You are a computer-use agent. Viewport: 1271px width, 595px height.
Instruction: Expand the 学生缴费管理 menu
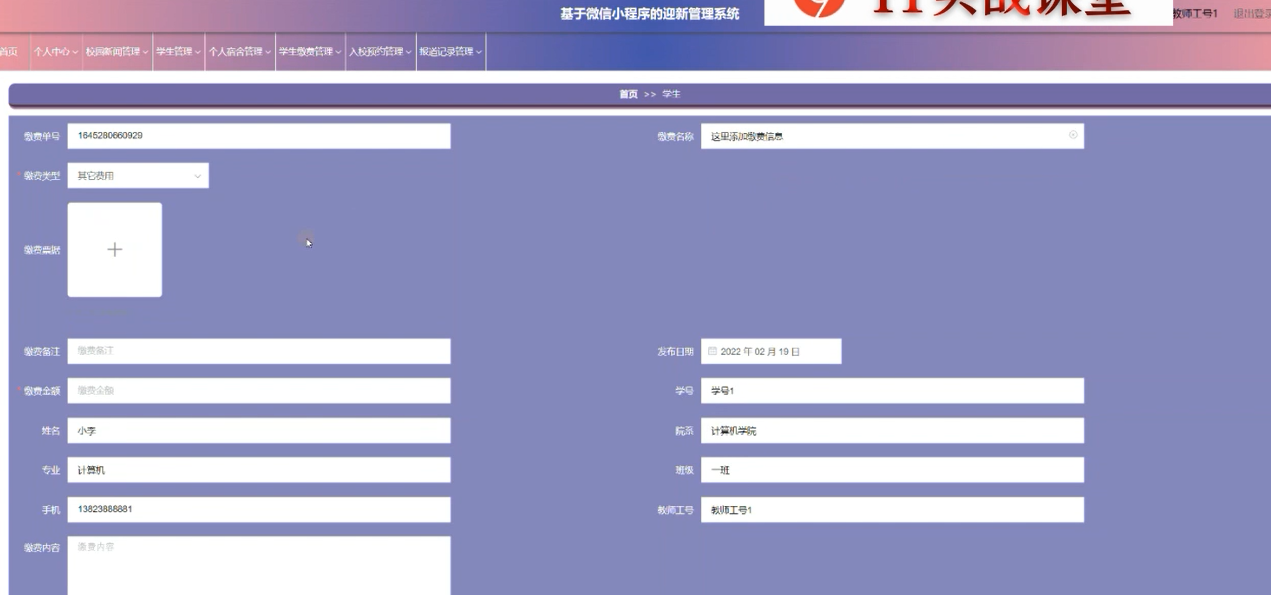point(310,52)
